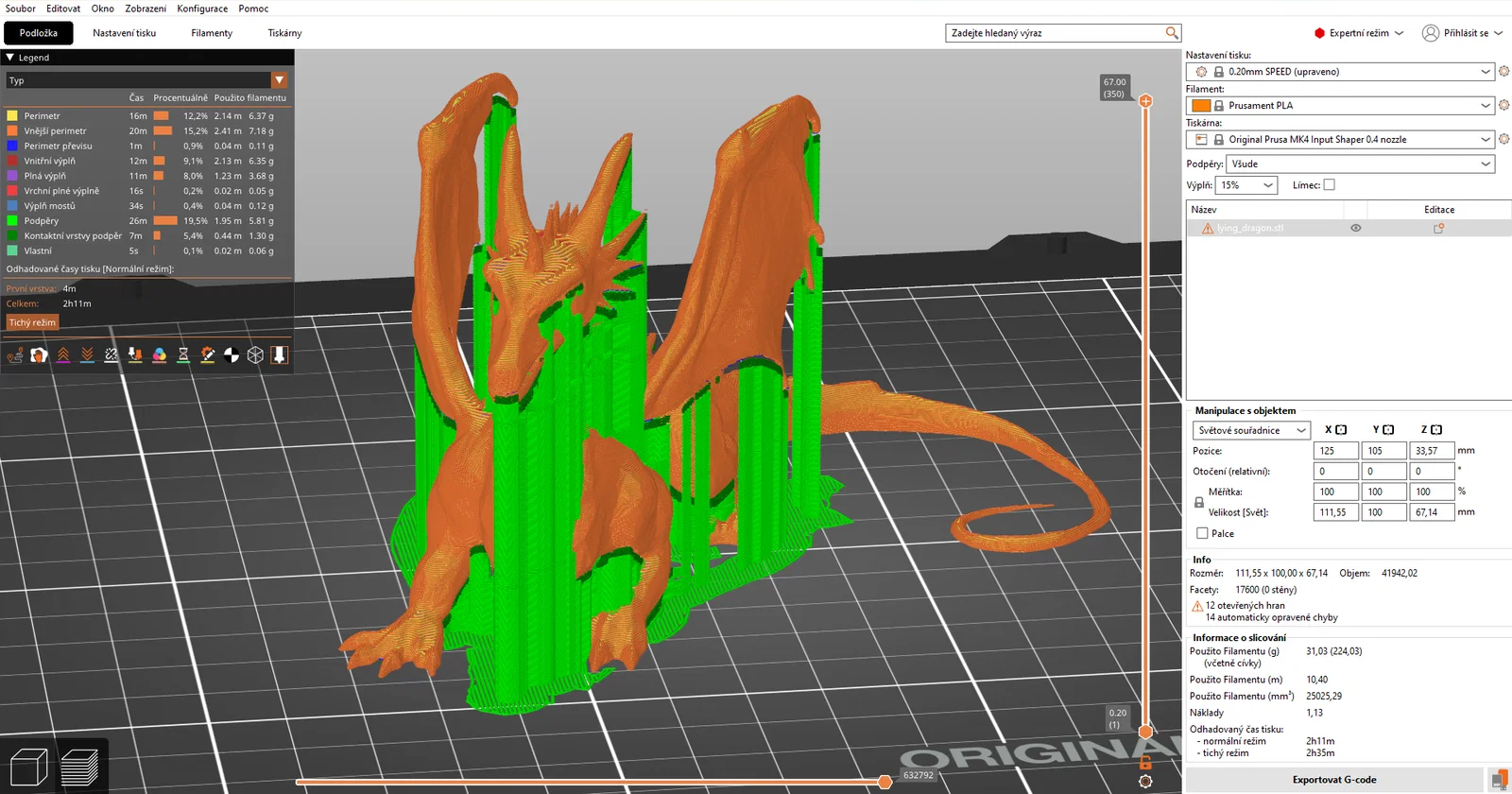The width and height of the screenshot is (1512, 794).
Task: Toggle the retractions double-chevron-up icon
Action: click(63, 355)
